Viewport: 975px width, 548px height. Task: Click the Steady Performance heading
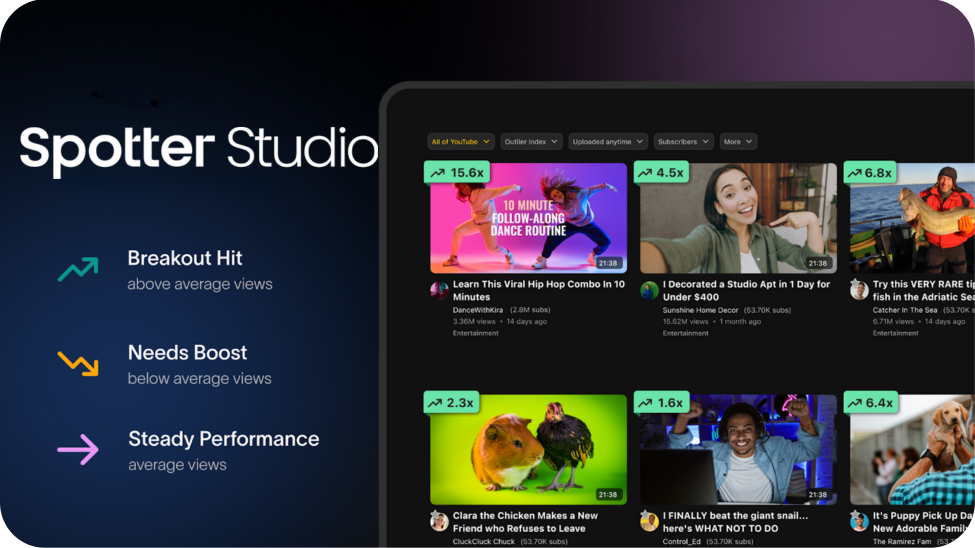pos(224,439)
